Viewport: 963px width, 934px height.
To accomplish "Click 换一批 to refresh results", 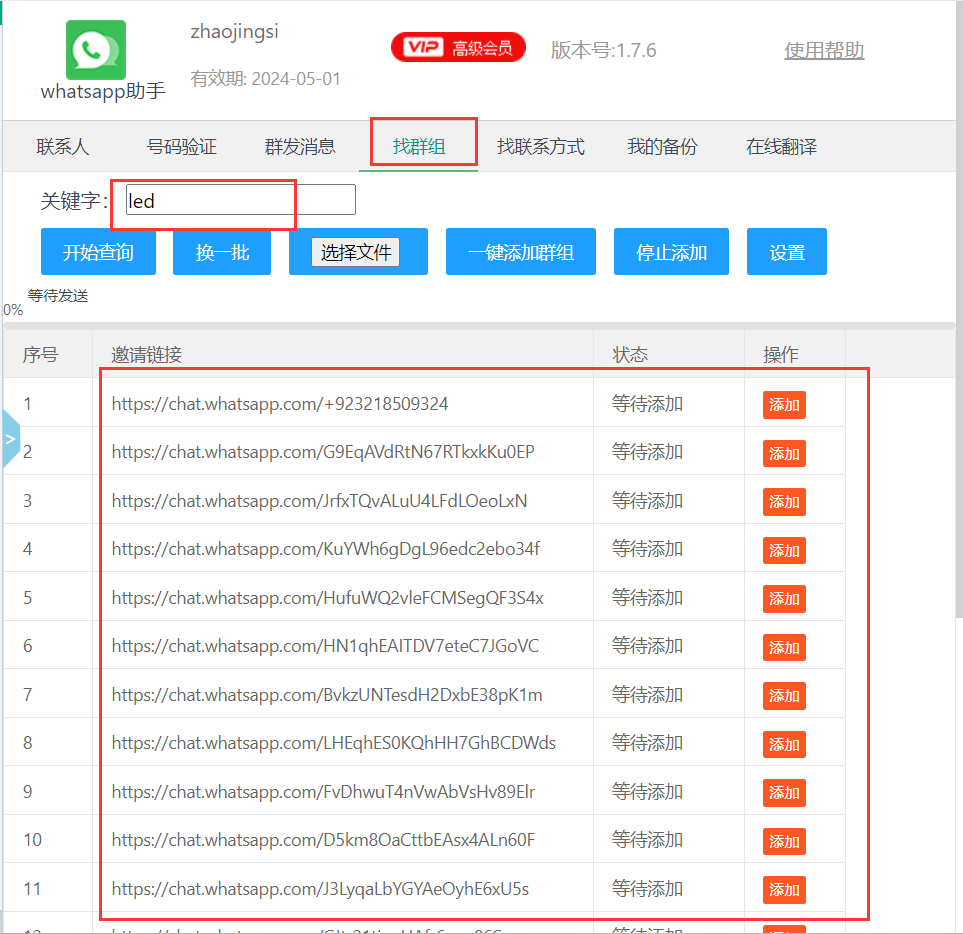I will [222, 252].
